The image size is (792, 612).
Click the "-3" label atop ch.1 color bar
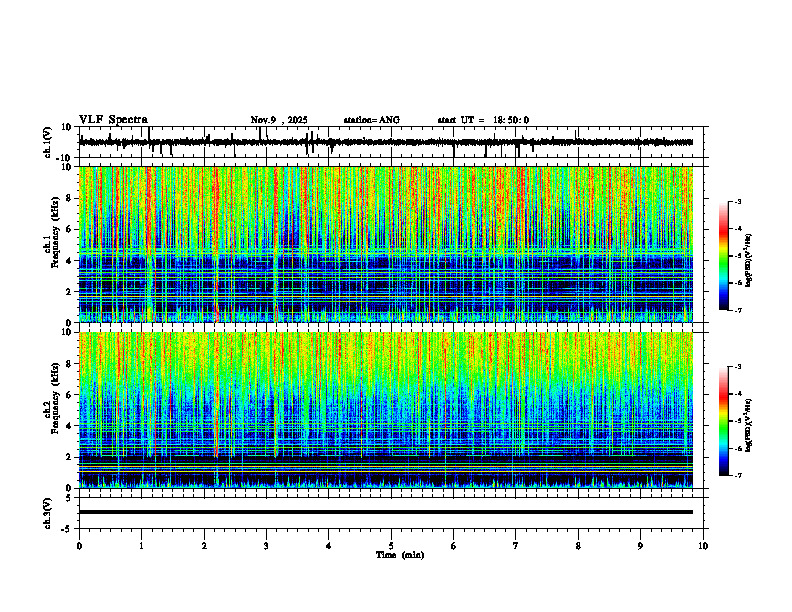pos(737,201)
